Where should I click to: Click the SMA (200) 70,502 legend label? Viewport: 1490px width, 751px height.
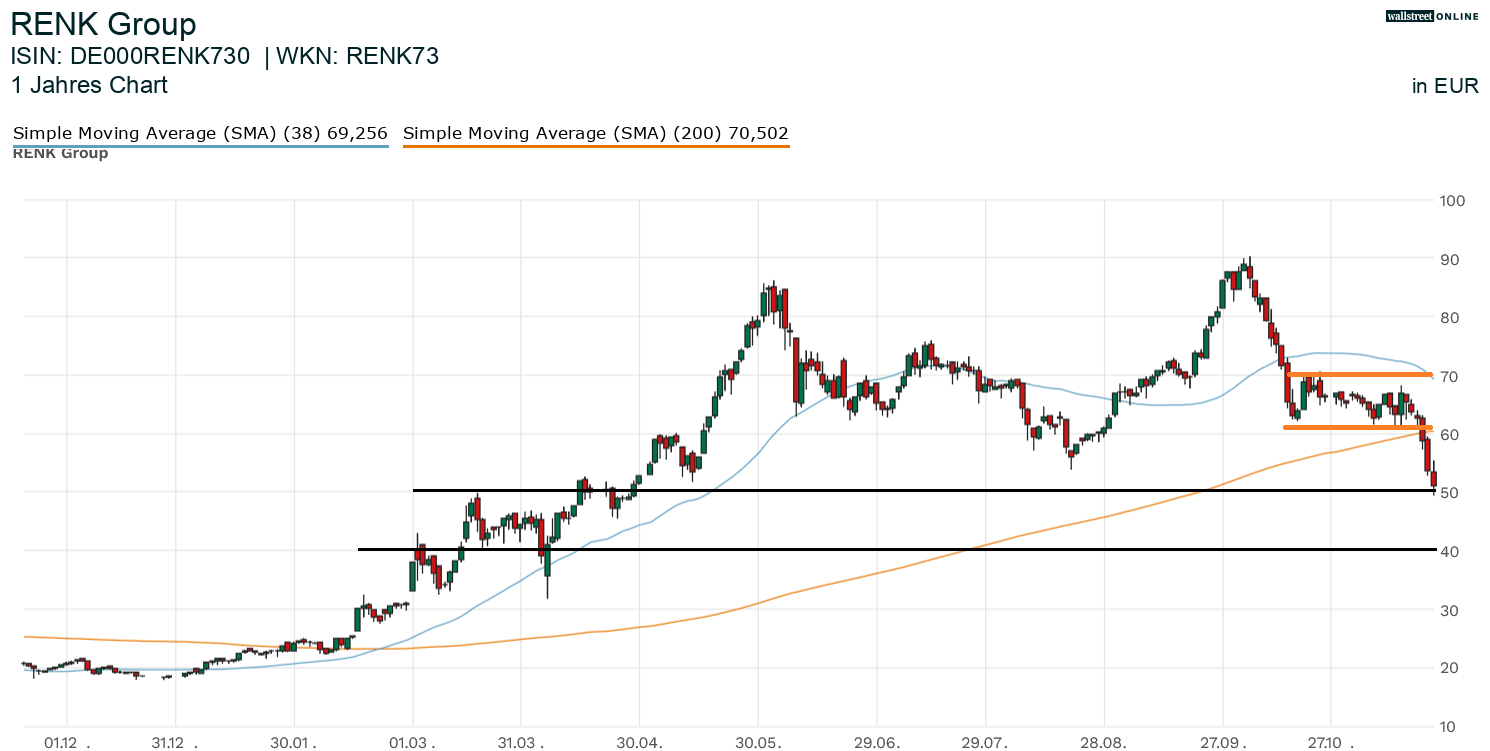(596, 133)
